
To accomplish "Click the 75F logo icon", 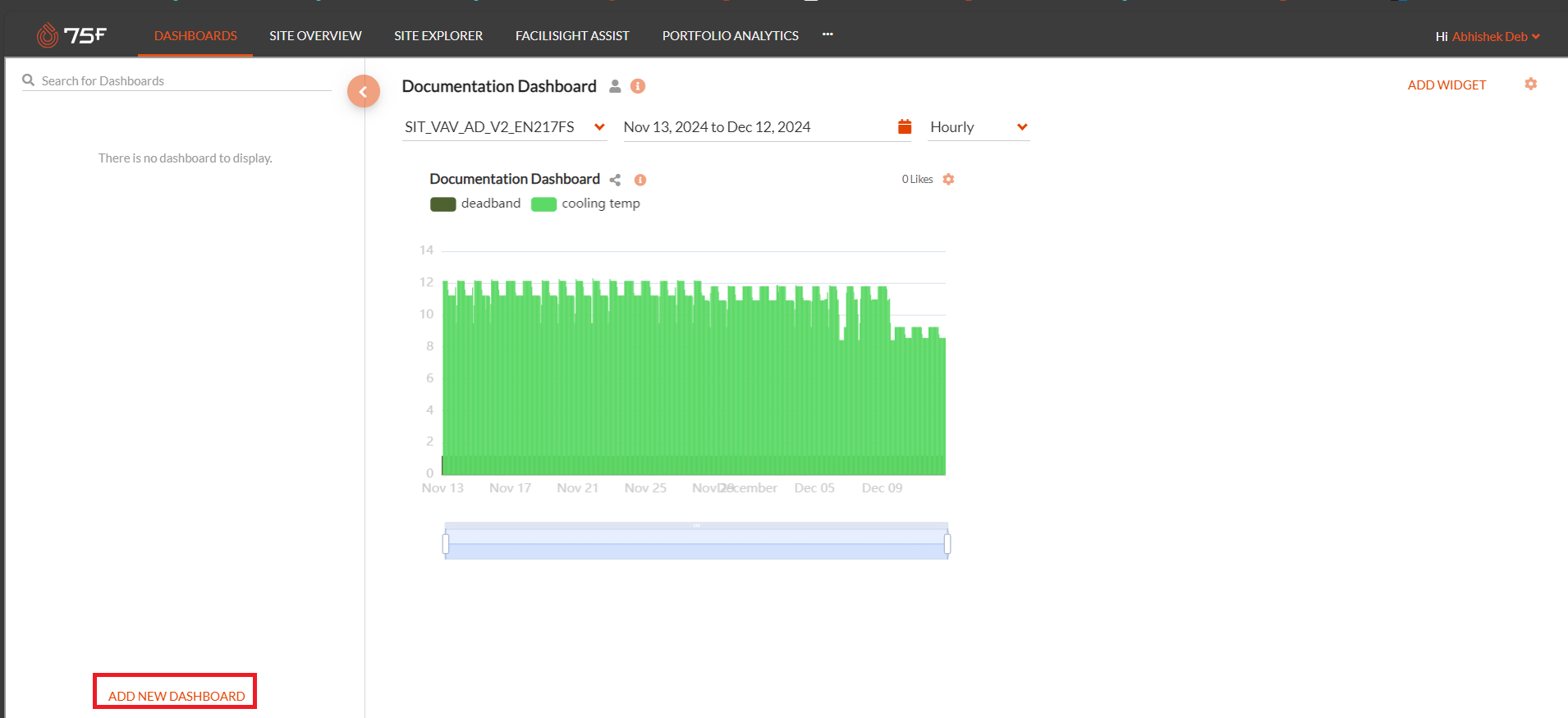I will click(71, 35).
